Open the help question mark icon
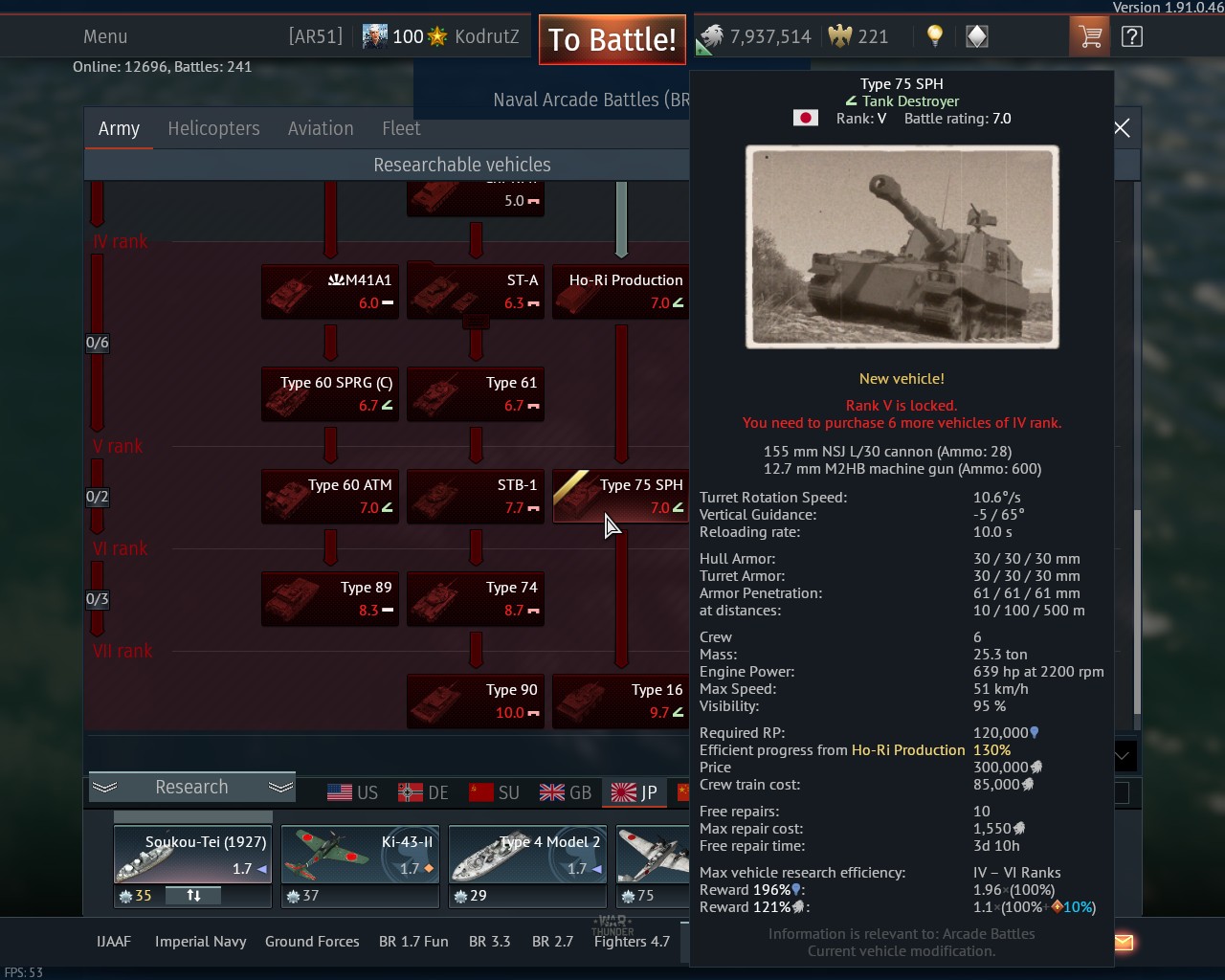1225x980 pixels. click(1131, 36)
